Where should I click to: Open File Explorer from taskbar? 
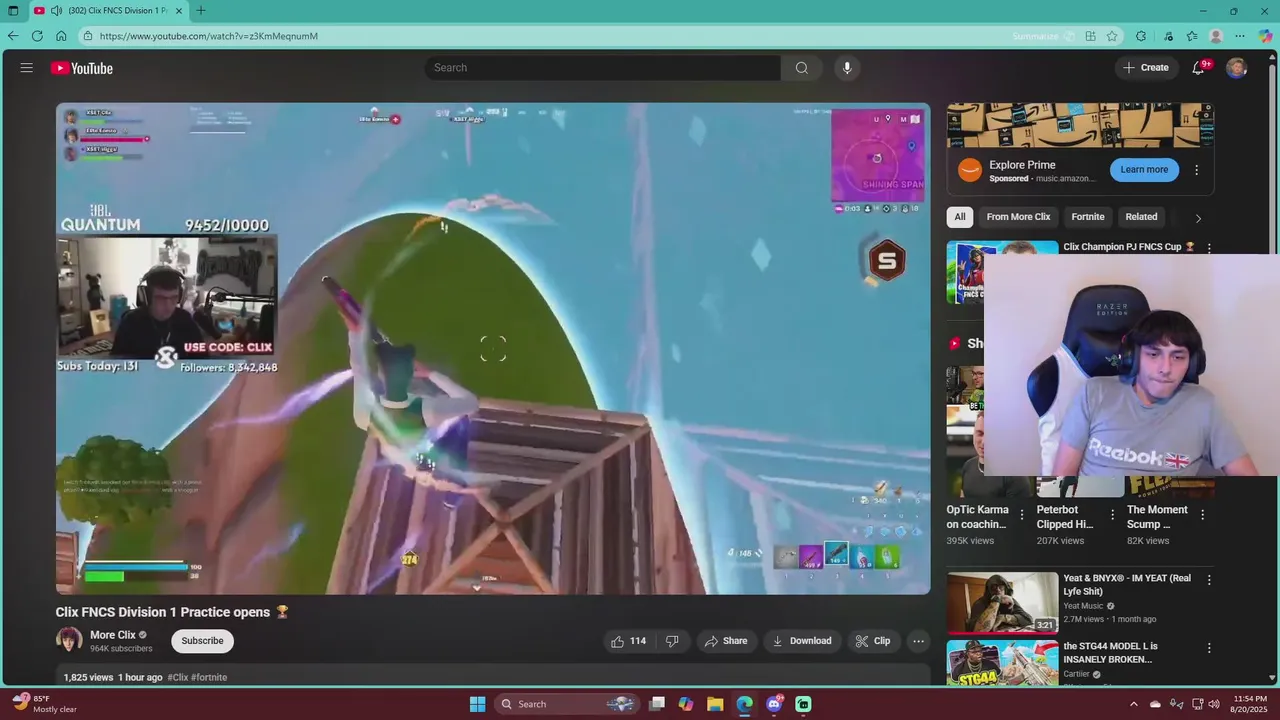pyautogui.click(x=715, y=704)
